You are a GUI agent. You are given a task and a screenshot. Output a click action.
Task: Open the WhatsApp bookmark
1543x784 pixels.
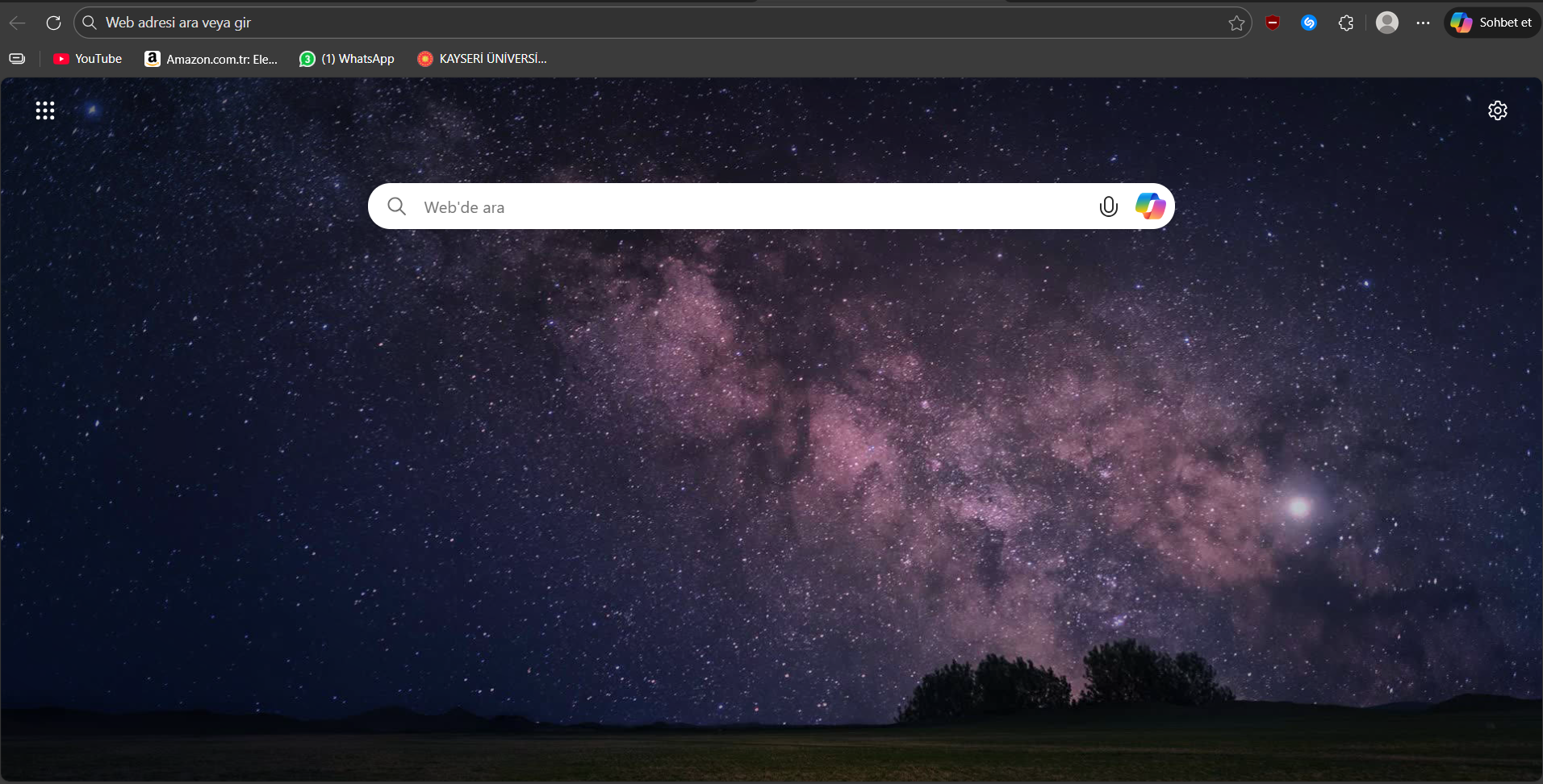click(x=347, y=59)
